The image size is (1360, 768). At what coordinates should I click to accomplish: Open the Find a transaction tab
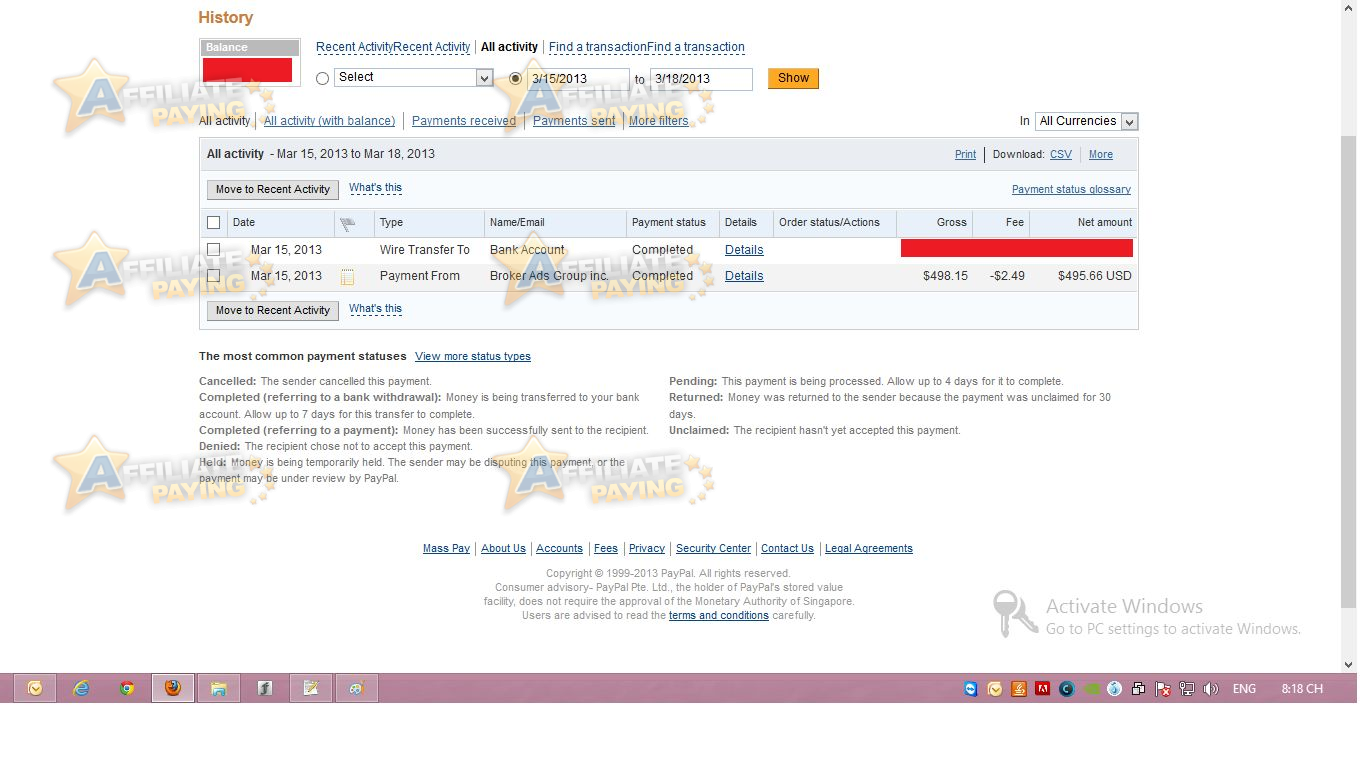[x=647, y=47]
